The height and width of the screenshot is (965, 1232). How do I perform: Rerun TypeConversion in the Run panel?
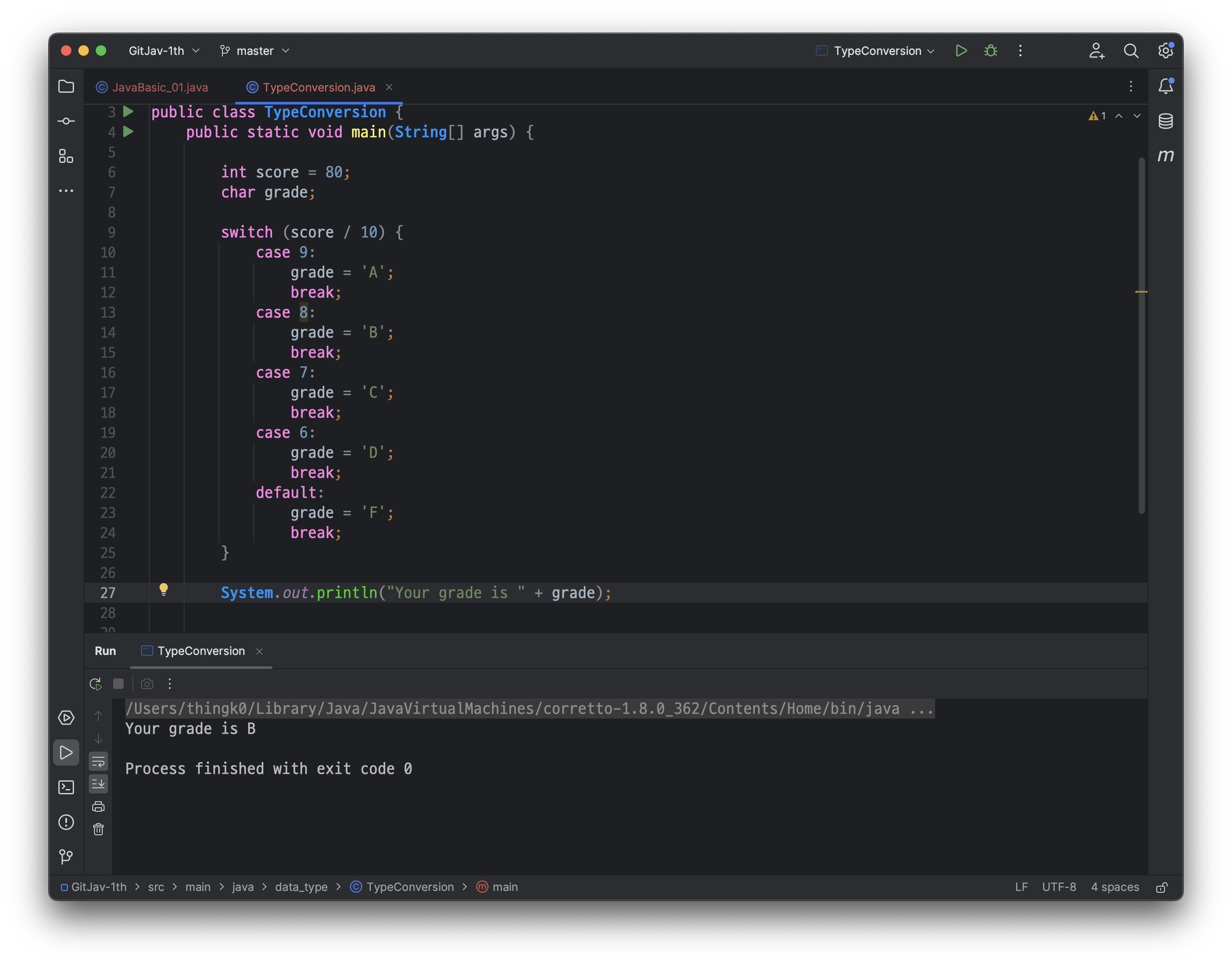pos(96,684)
